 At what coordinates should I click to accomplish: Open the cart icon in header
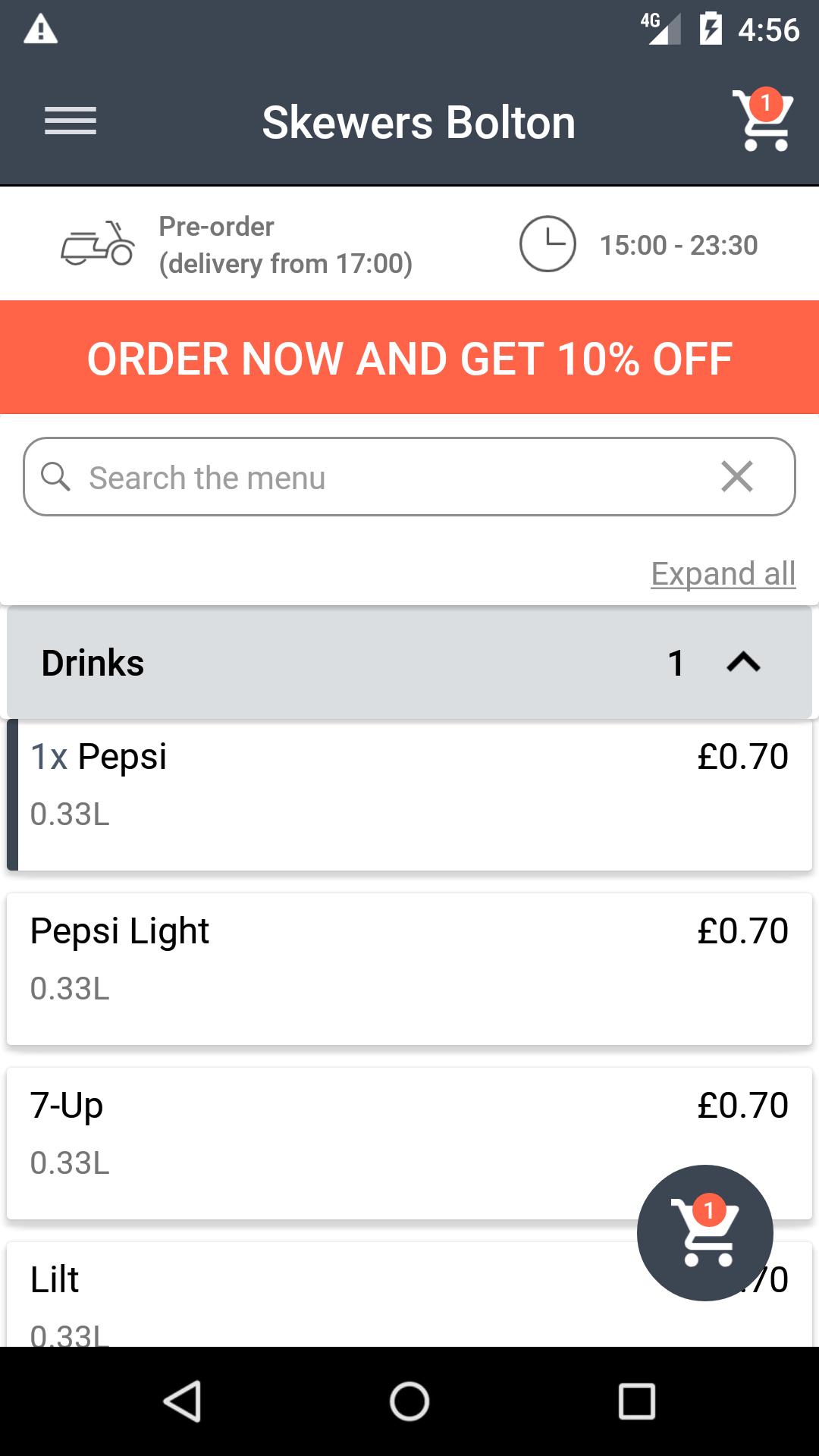coord(763,121)
